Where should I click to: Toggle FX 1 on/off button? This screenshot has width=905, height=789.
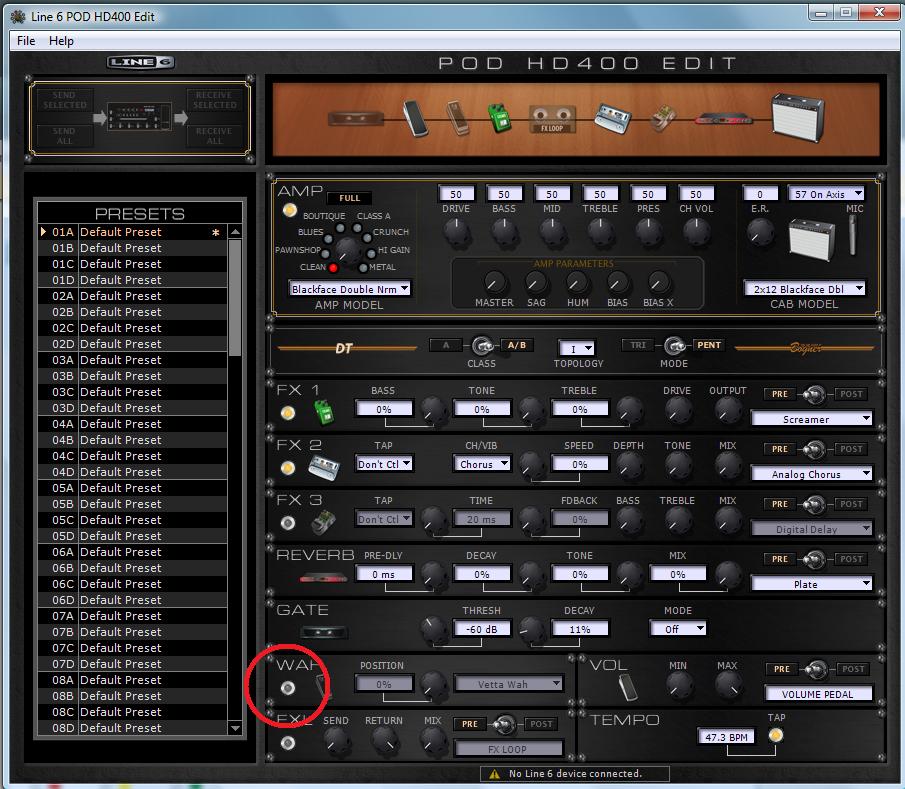click(x=287, y=413)
